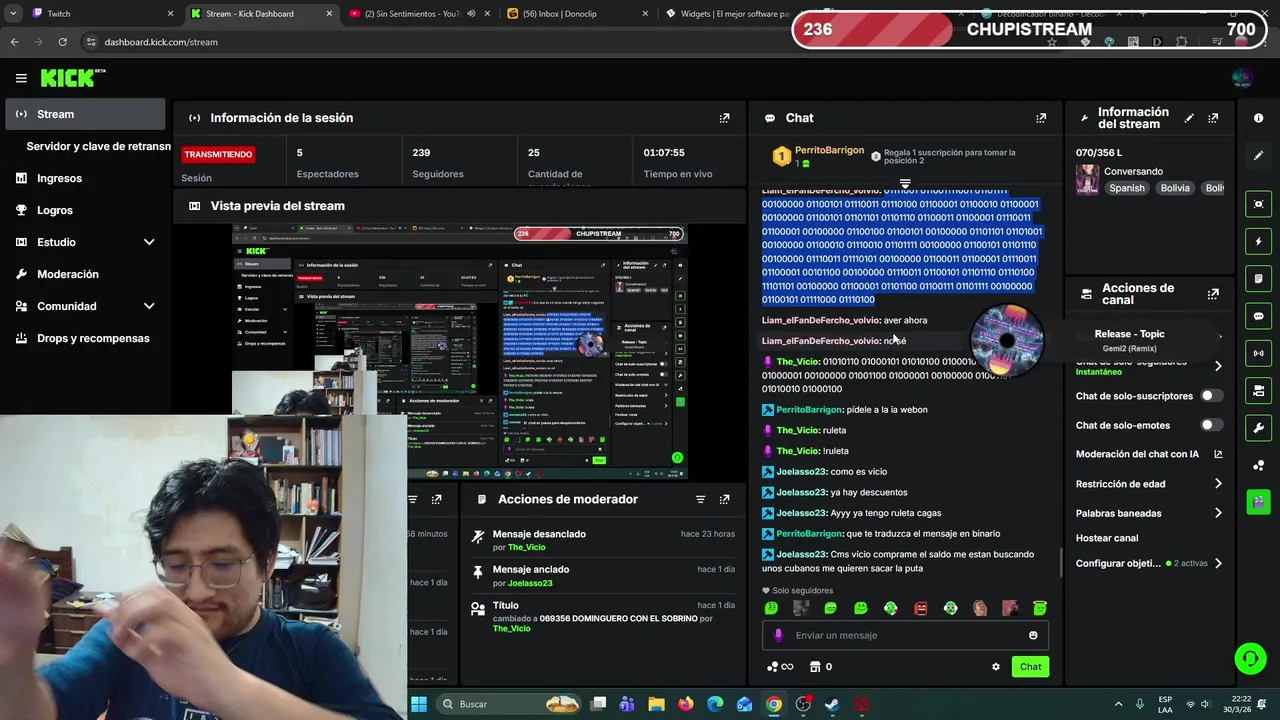Open Steam from the taskbar
The width and height of the screenshot is (1280, 720).
pyautogui.click(x=832, y=704)
